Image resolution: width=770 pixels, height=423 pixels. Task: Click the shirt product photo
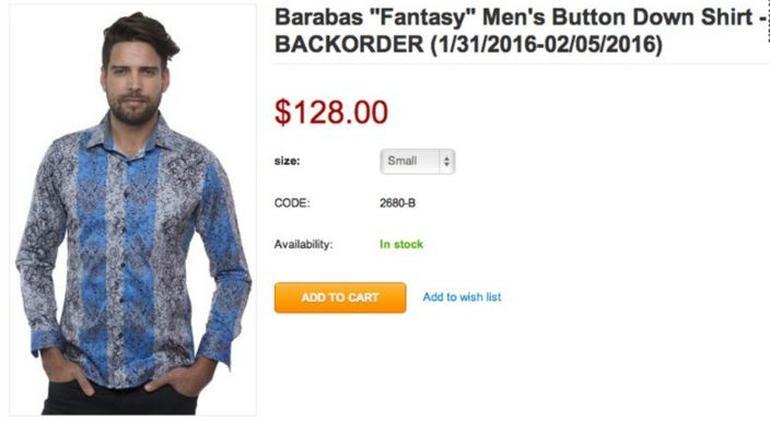point(133,210)
